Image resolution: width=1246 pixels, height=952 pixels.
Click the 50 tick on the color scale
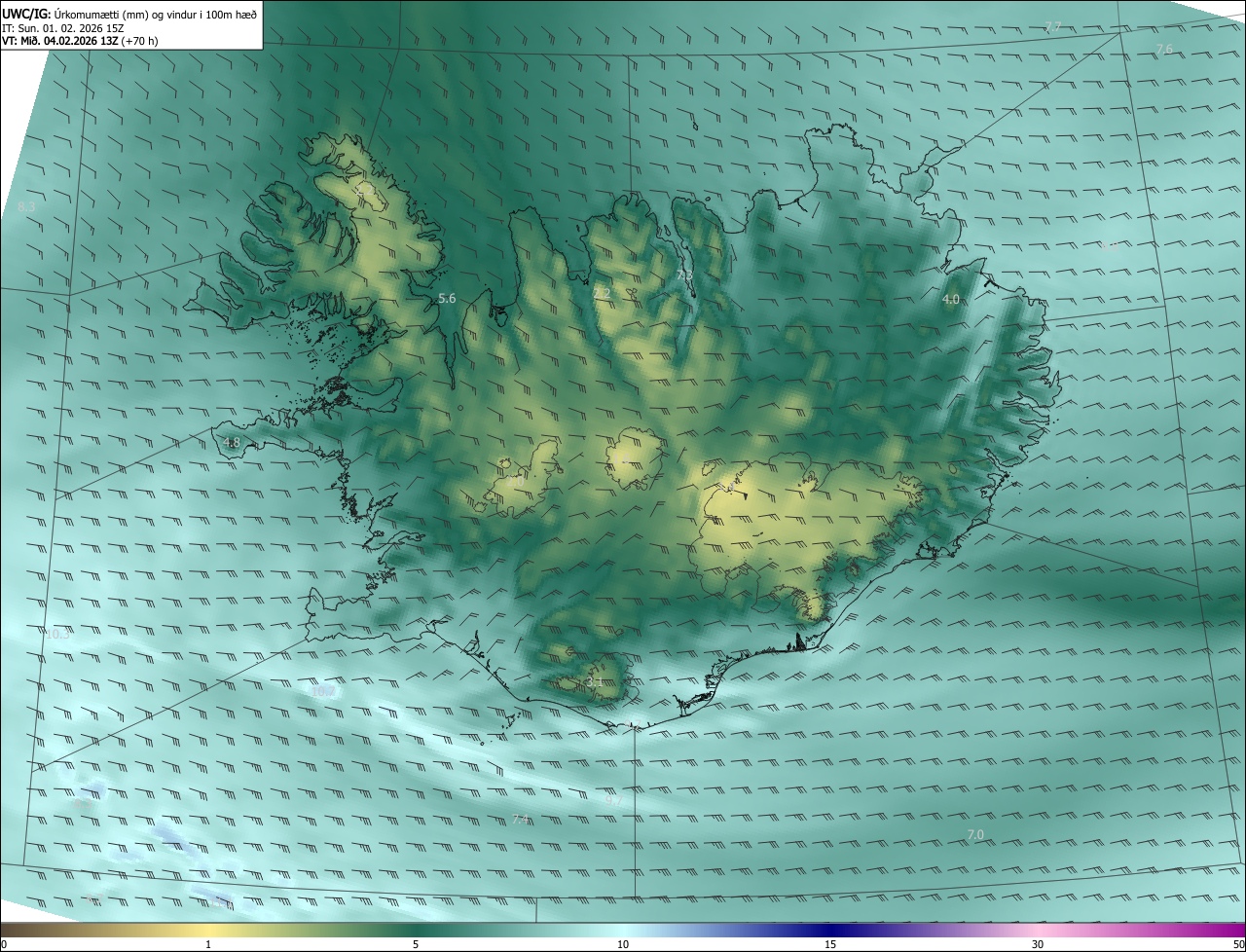click(x=1238, y=945)
